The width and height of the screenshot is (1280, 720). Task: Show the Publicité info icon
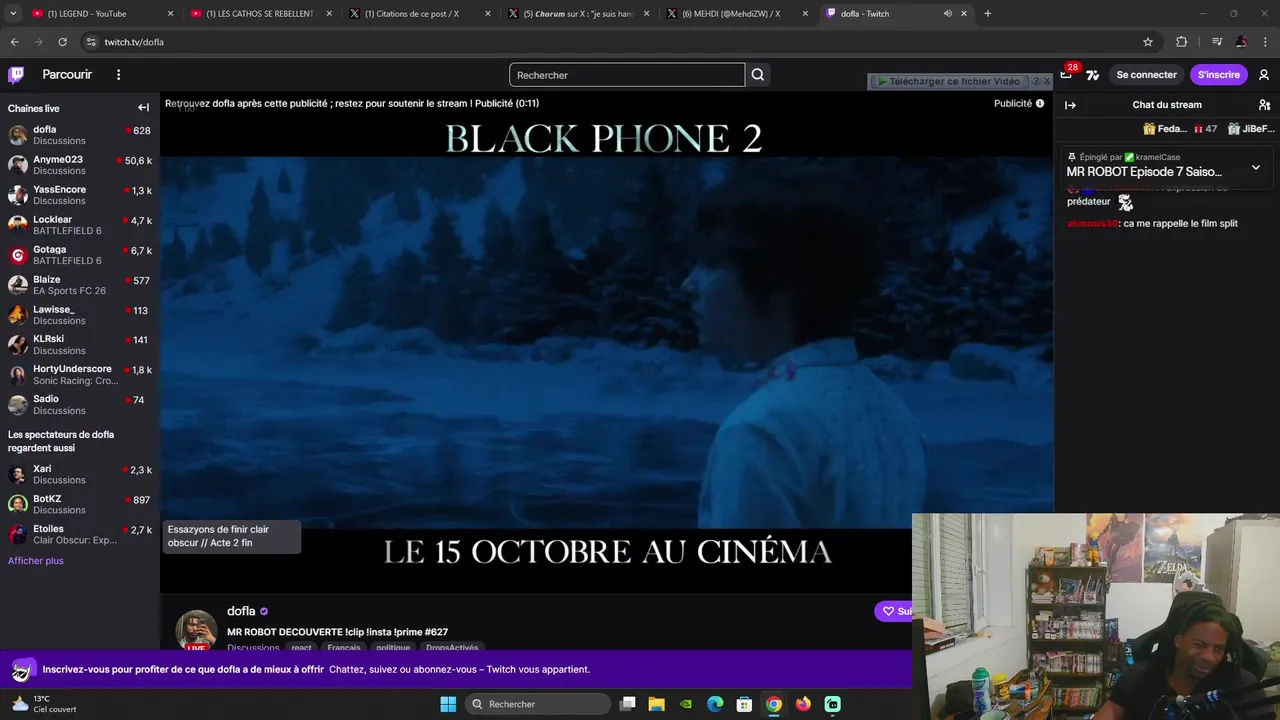pos(1040,103)
